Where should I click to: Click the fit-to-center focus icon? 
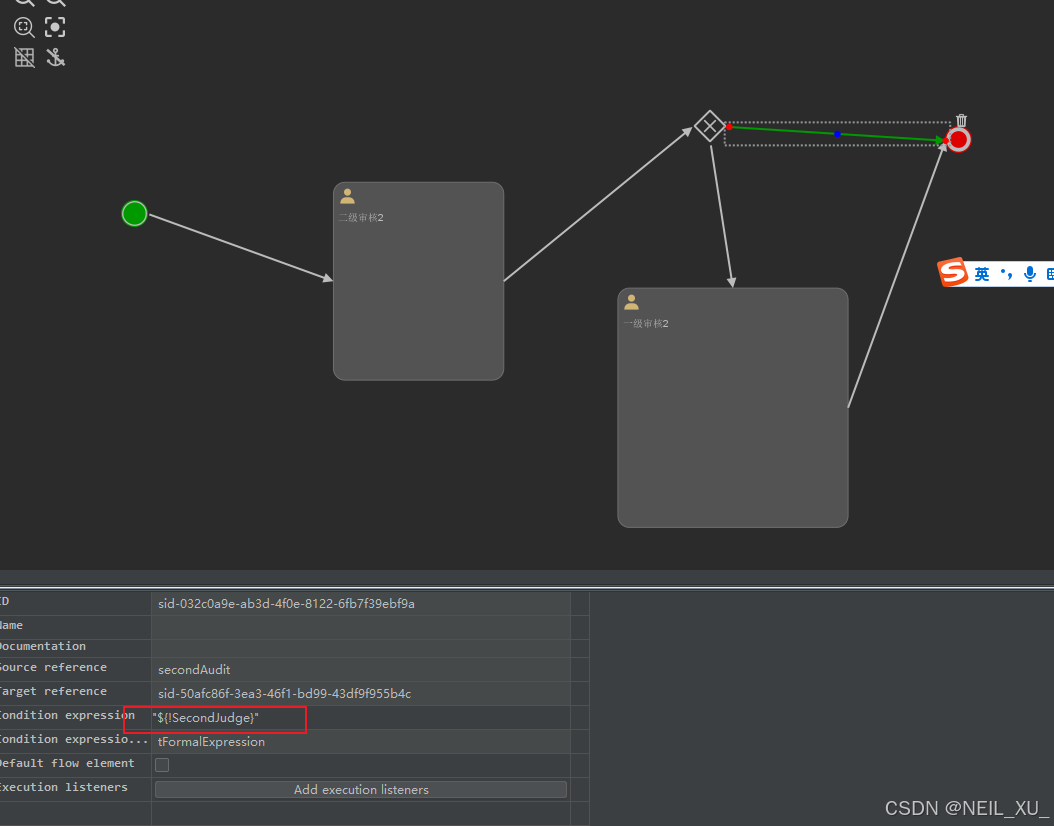55,27
